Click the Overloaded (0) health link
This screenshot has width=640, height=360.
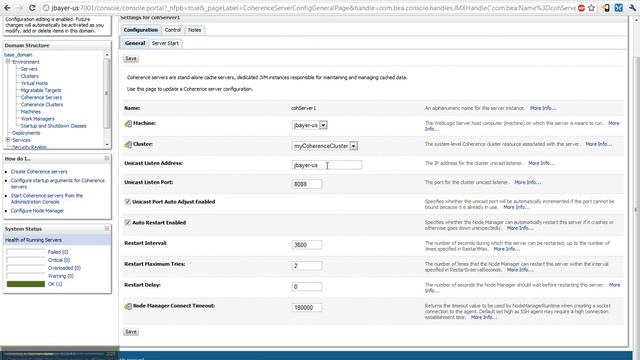click(64, 268)
